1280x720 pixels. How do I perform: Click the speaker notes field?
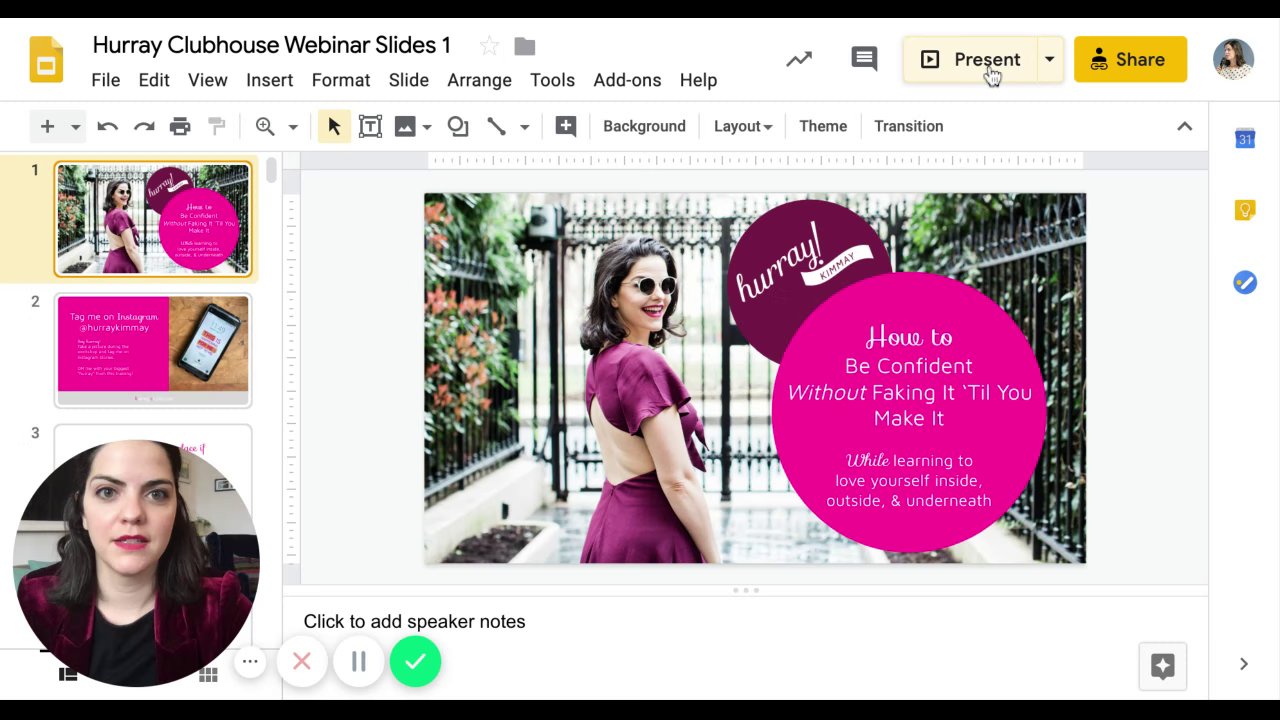(x=745, y=622)
